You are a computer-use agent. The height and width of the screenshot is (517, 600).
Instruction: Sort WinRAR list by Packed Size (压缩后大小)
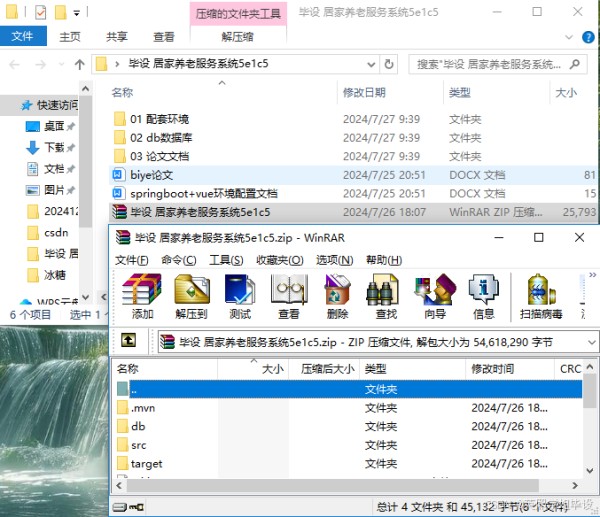(x=324, y=369)
